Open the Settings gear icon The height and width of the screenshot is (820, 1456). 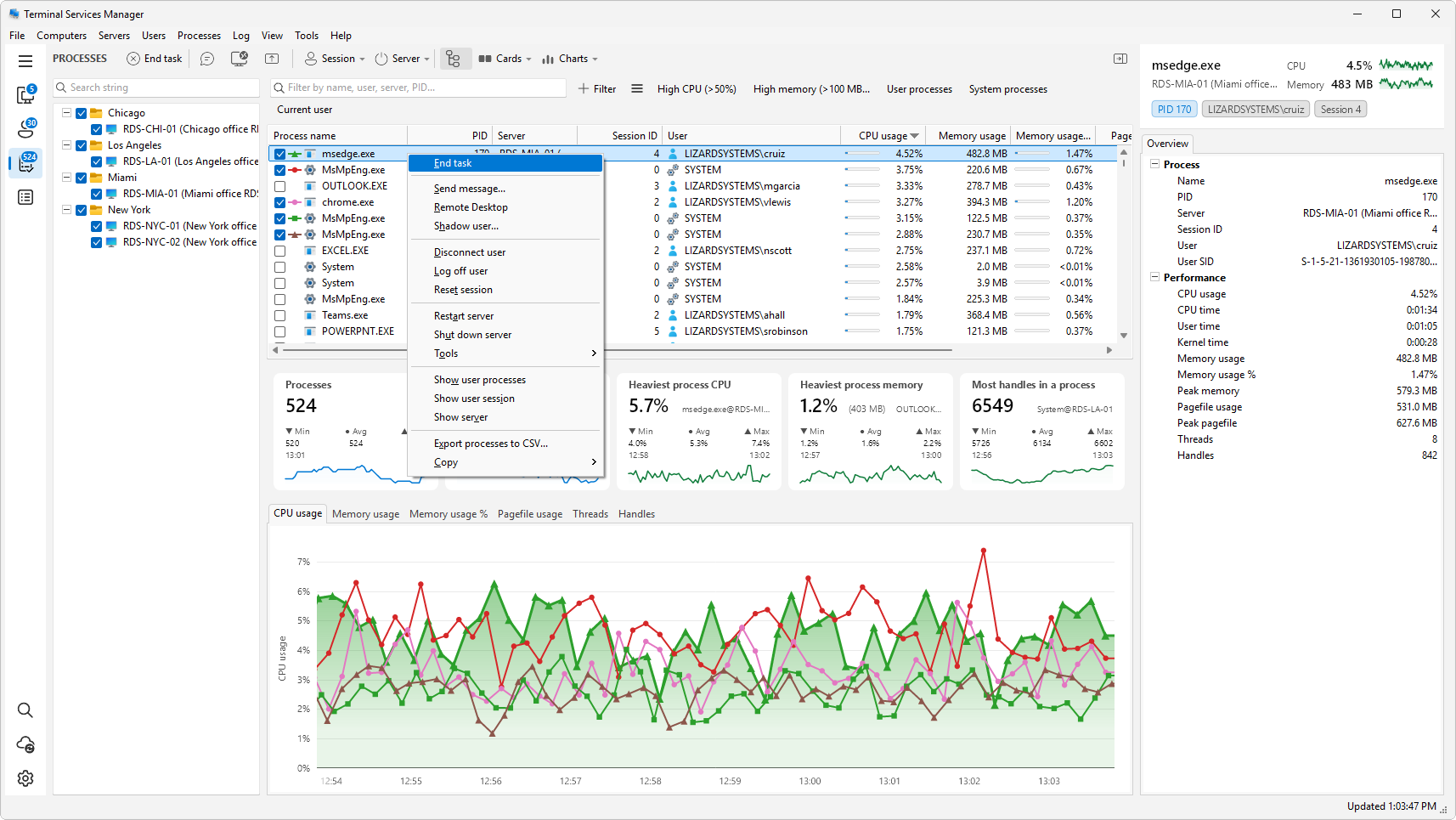25,778
